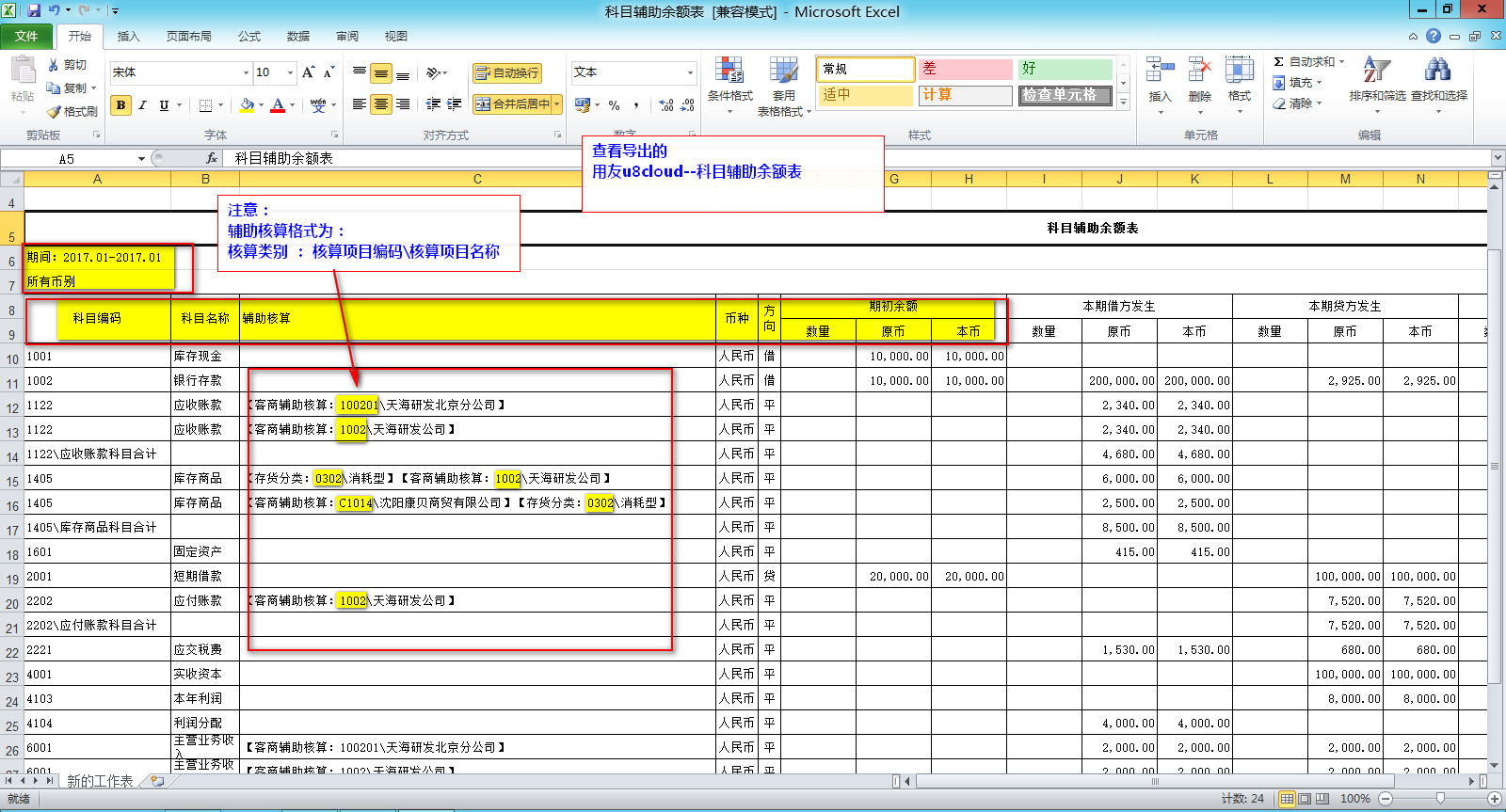Expand the font size dropdown
Viewport: 1506px width, 812px height.
click(290, 72)
